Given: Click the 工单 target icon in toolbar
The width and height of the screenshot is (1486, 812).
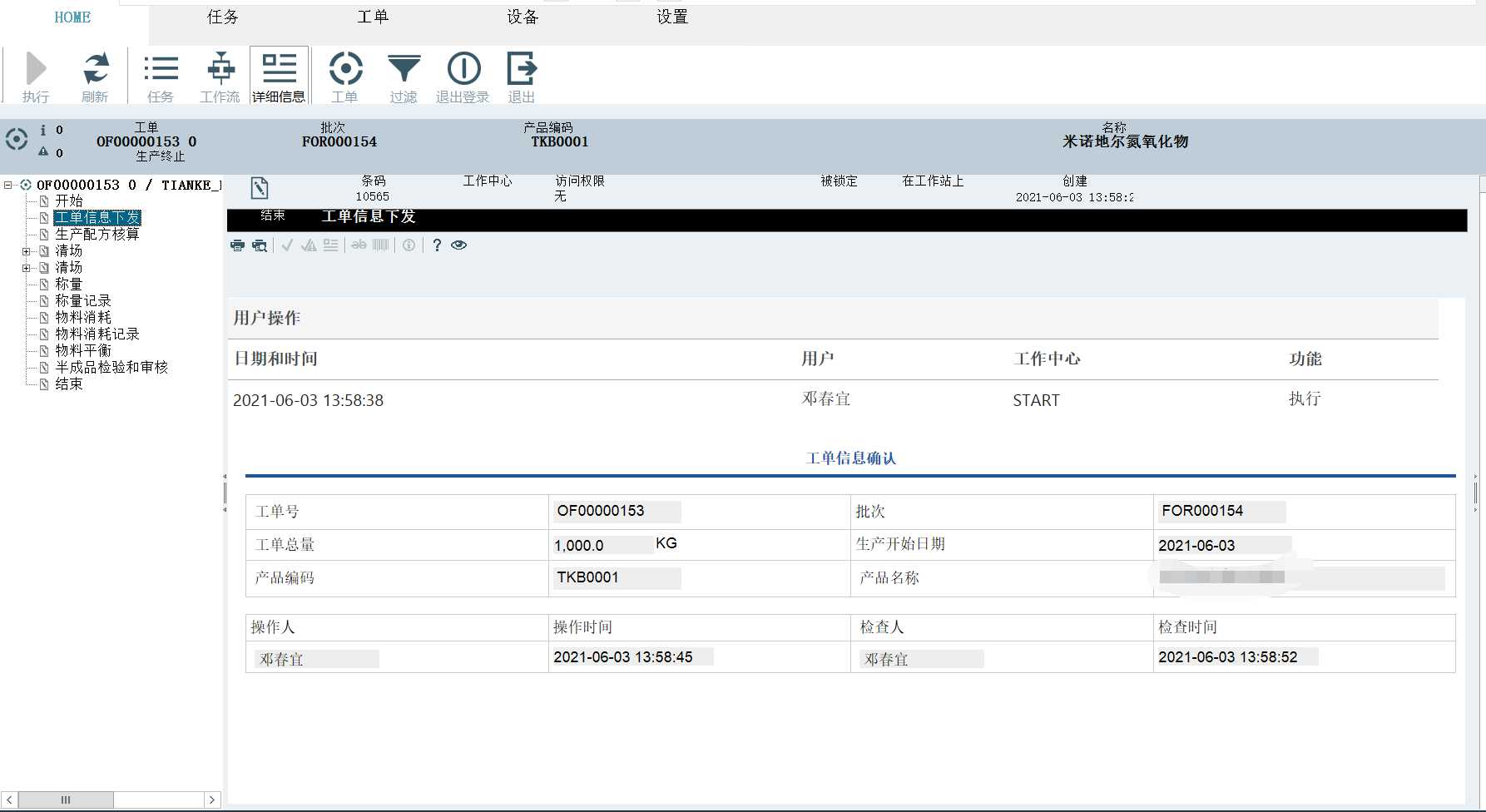Looking at the screenshot, I should tap(345, 68).
